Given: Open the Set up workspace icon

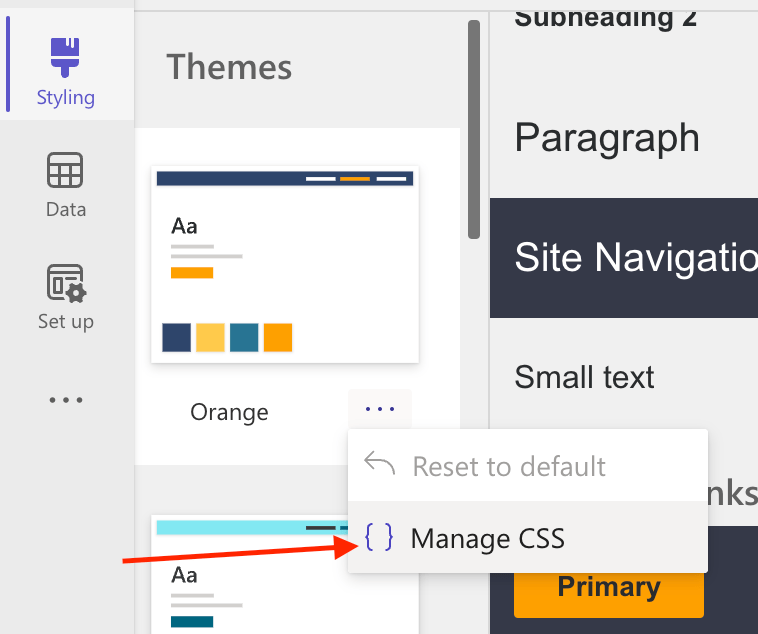Looking at the screenshot, I should click(x=66, y=296).
